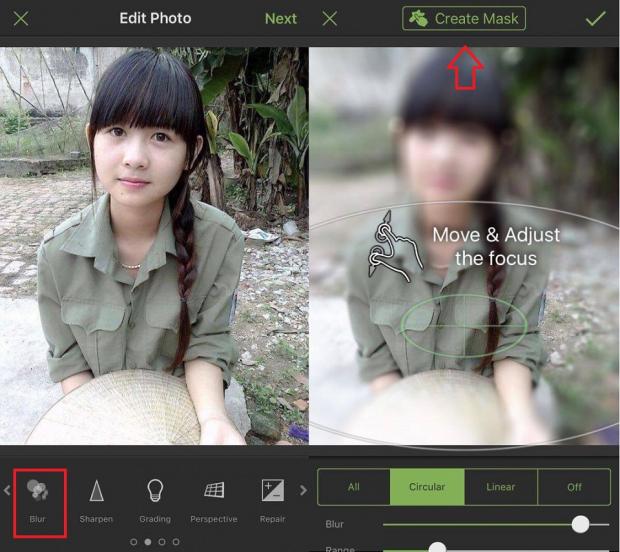
Task: Tap Next to proceed
Action: click(x=280, y=19)
